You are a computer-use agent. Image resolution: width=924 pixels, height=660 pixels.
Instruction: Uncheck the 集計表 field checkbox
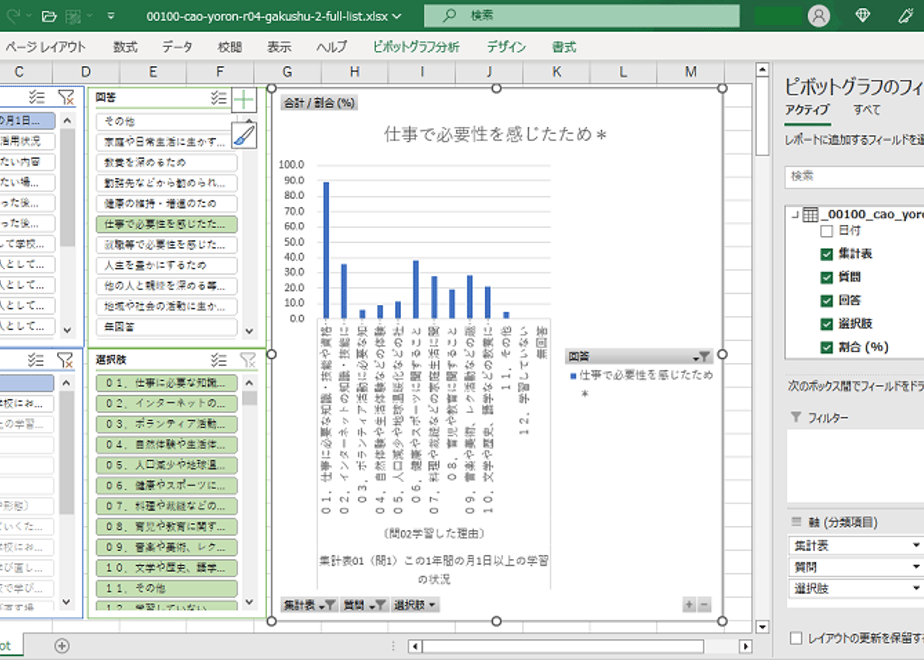pyautogui.click(x=827, y=254)
